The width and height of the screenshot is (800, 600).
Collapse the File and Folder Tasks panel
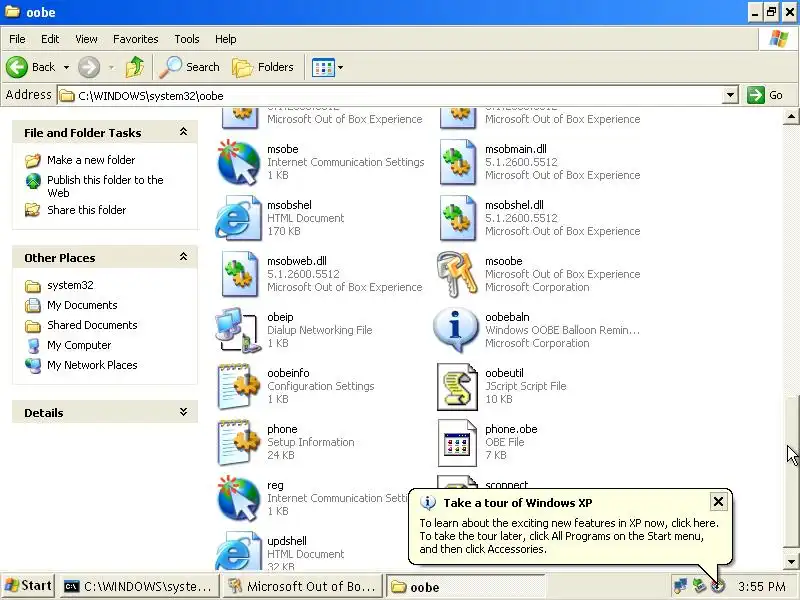[183, 132]
